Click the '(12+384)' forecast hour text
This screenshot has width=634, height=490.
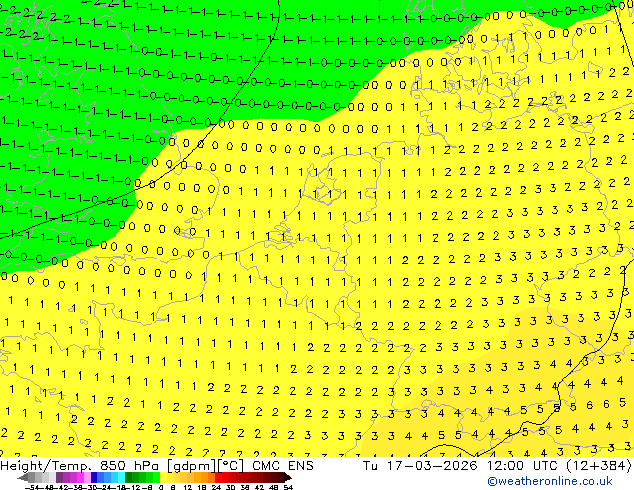[598, 466]
